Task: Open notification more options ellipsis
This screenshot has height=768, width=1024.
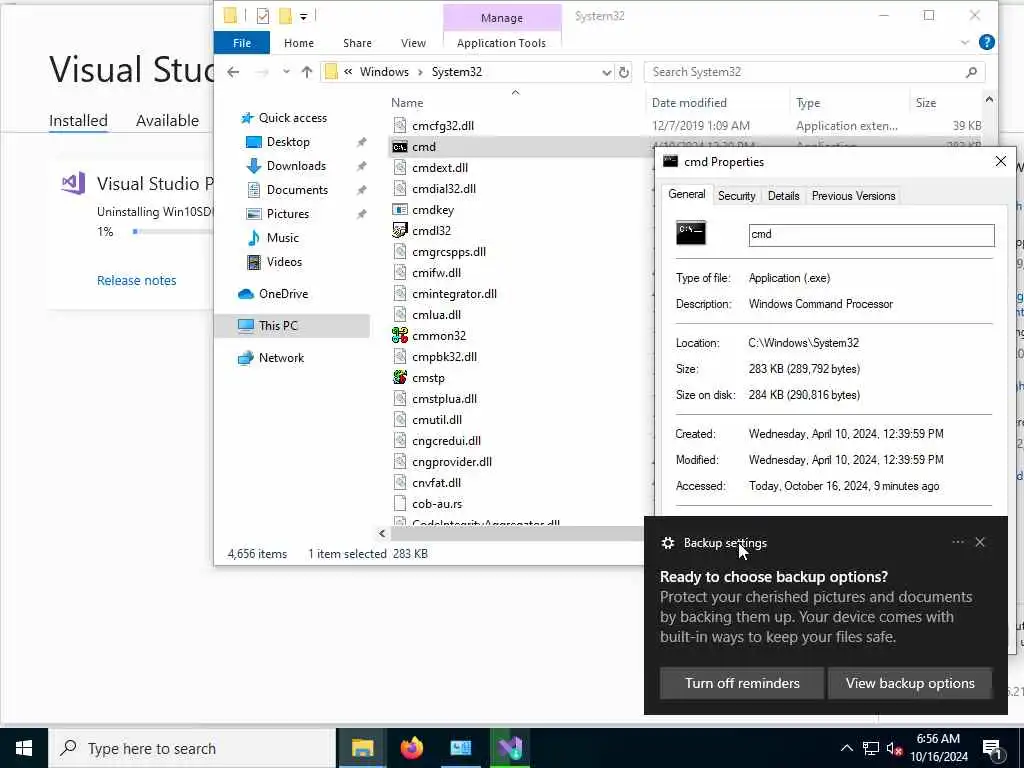Action: (957, 542)
